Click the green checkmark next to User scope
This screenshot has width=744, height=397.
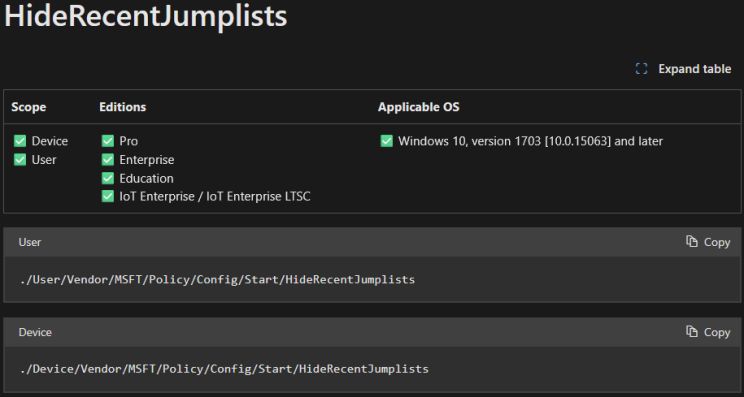tap(20, 159)
